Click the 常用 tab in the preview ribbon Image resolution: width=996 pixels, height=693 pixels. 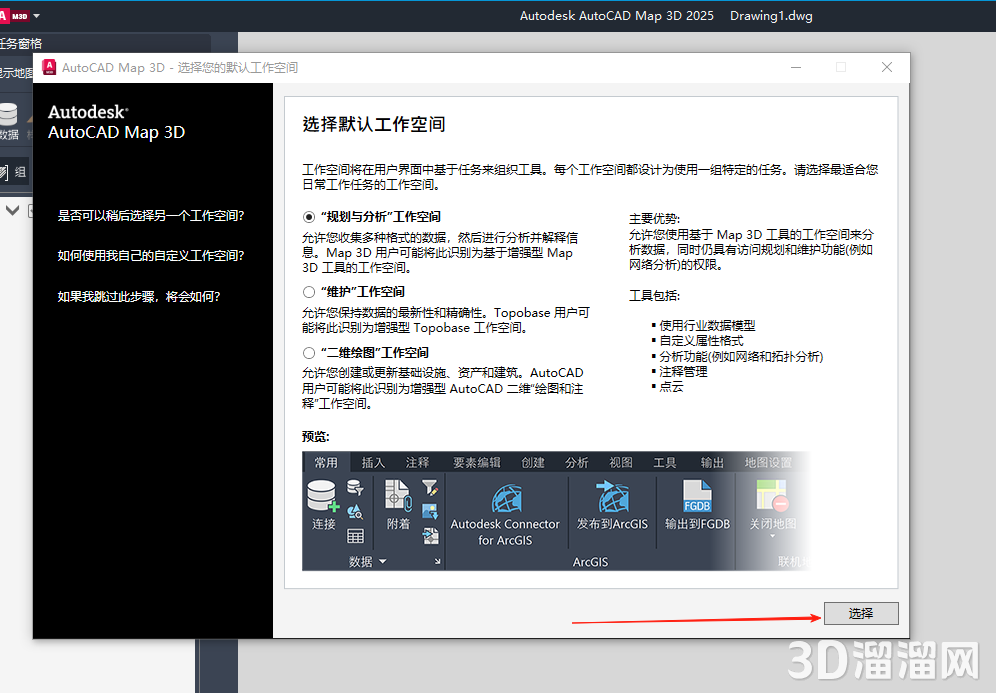(x=326, y=462)
